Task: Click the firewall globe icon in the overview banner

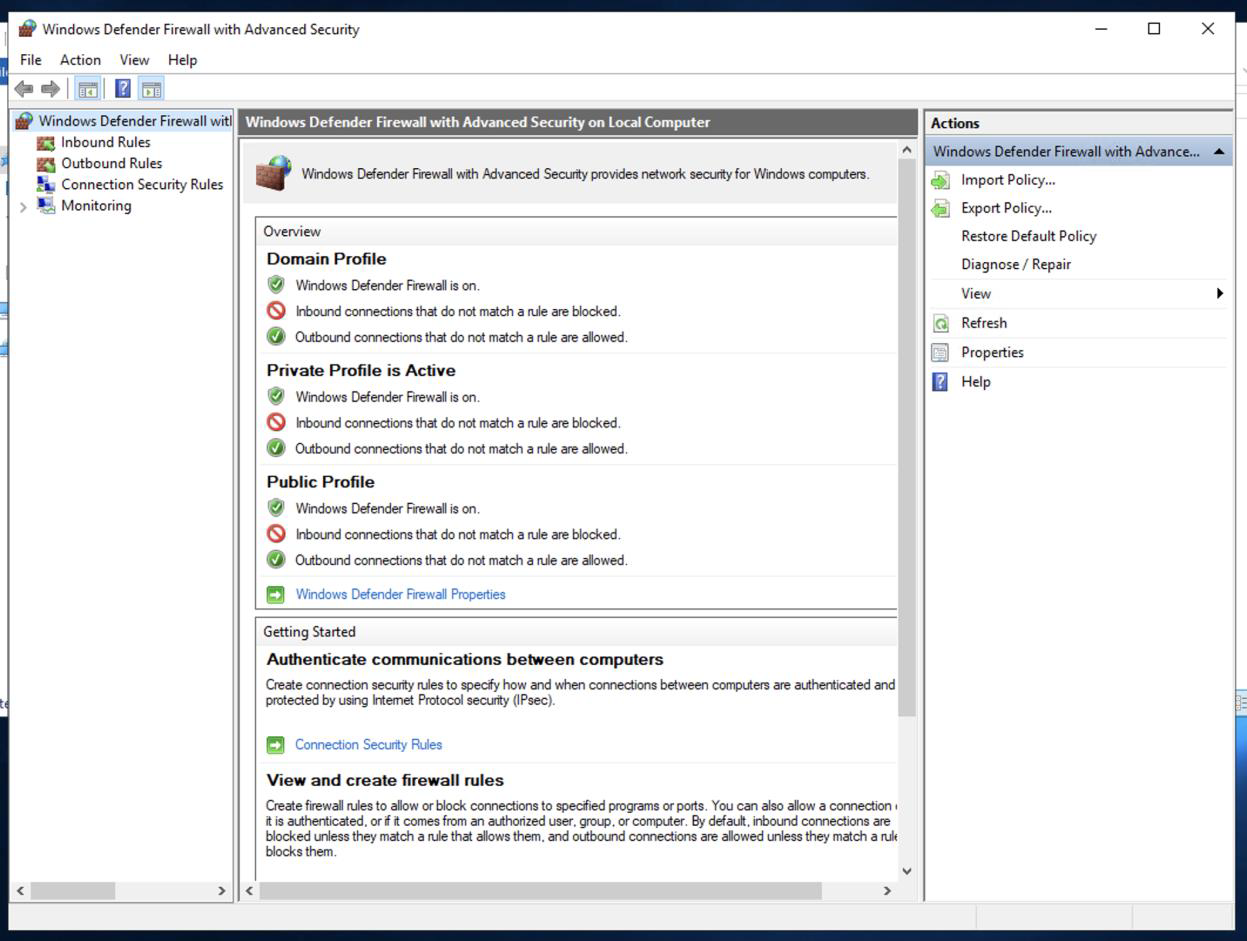Action: click(x=273, y=173)
